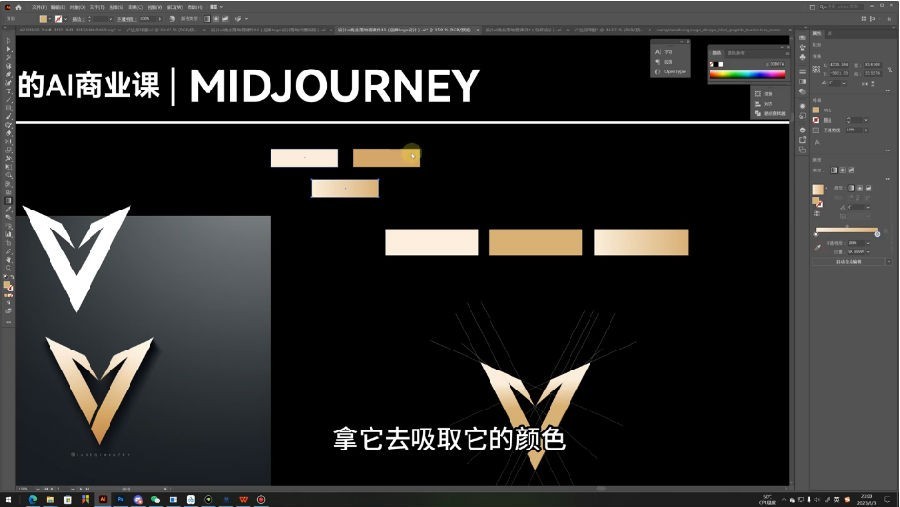Click the gradient eyedropper icon in Gradient panel
This screenshot has height=507, width=900.
[817, 247]
